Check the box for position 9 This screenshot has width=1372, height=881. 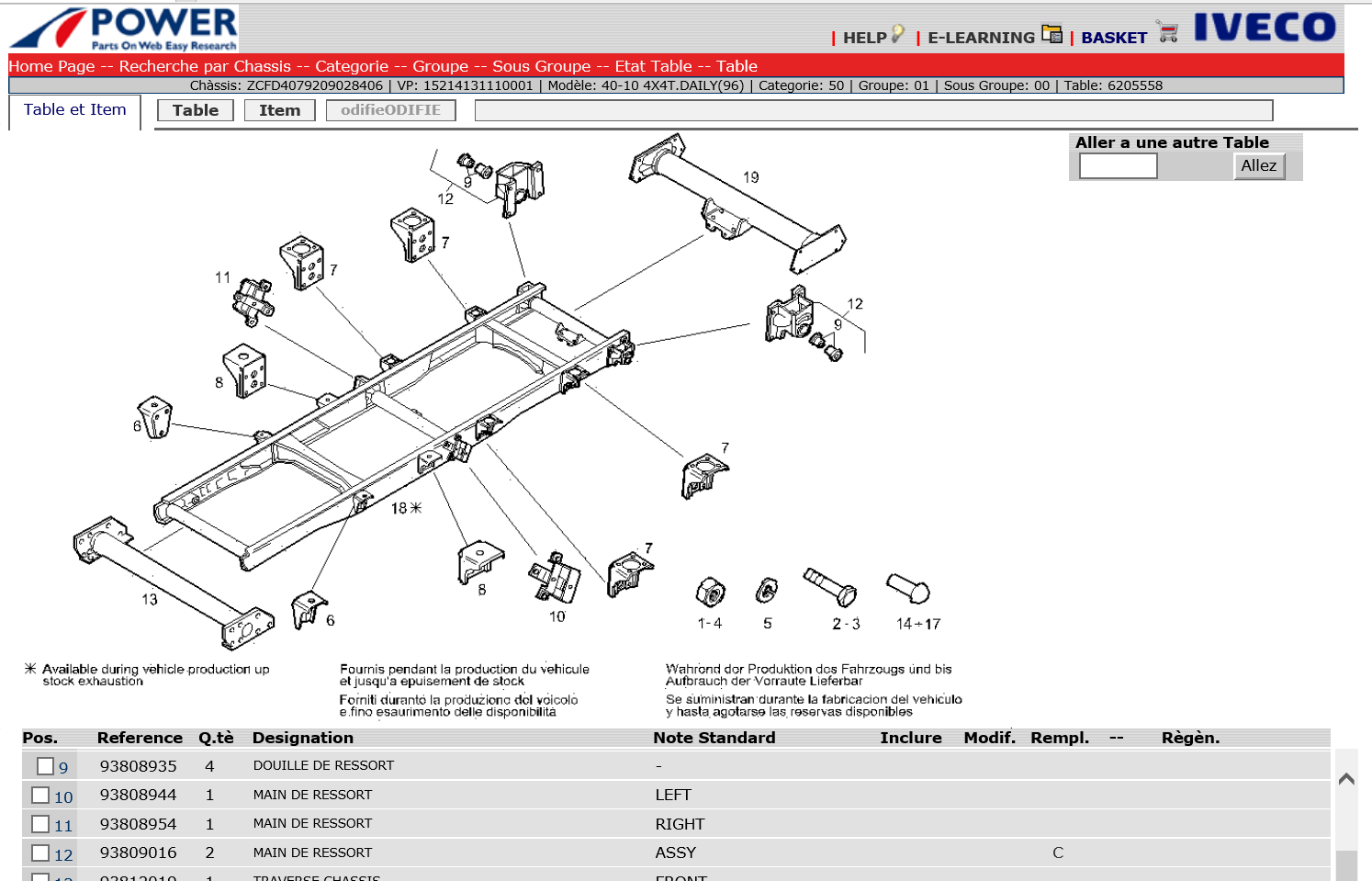point(45,765)
